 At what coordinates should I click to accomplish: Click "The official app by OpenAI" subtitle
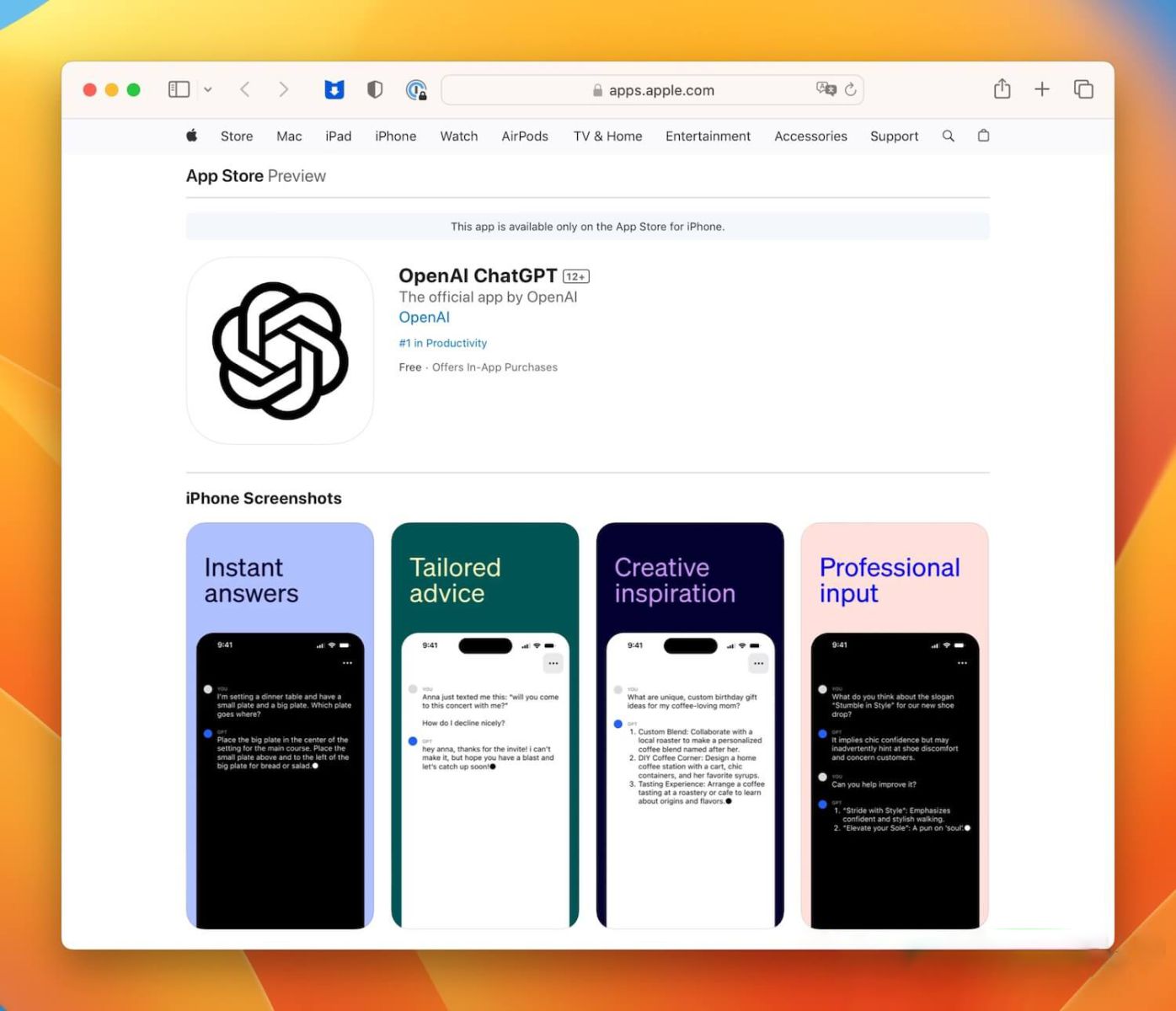[x=488, y=297]
